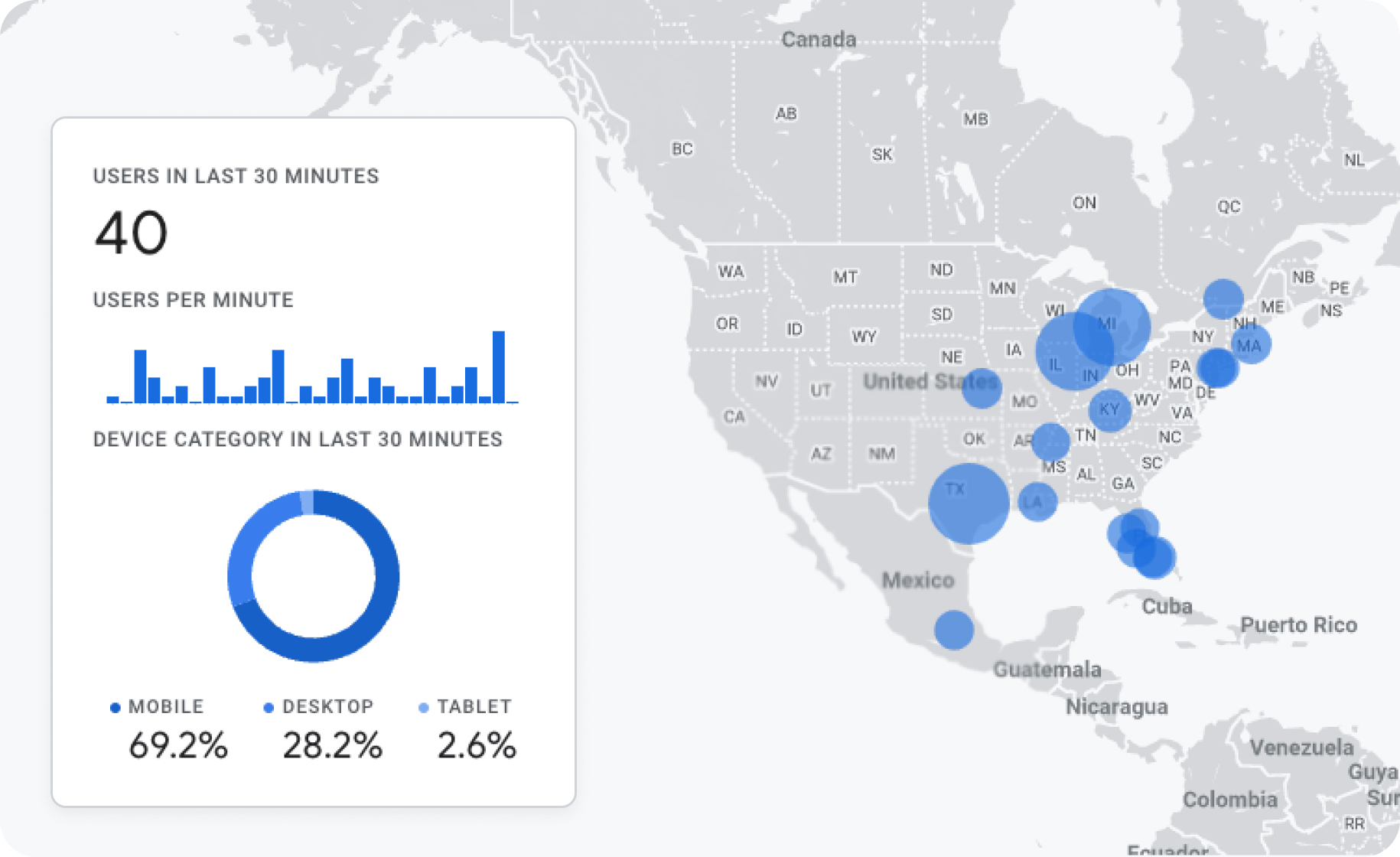
Task: Open the Users In Last 30 Minutes heading
Action: pyautogui.click(x=236, y=176)
